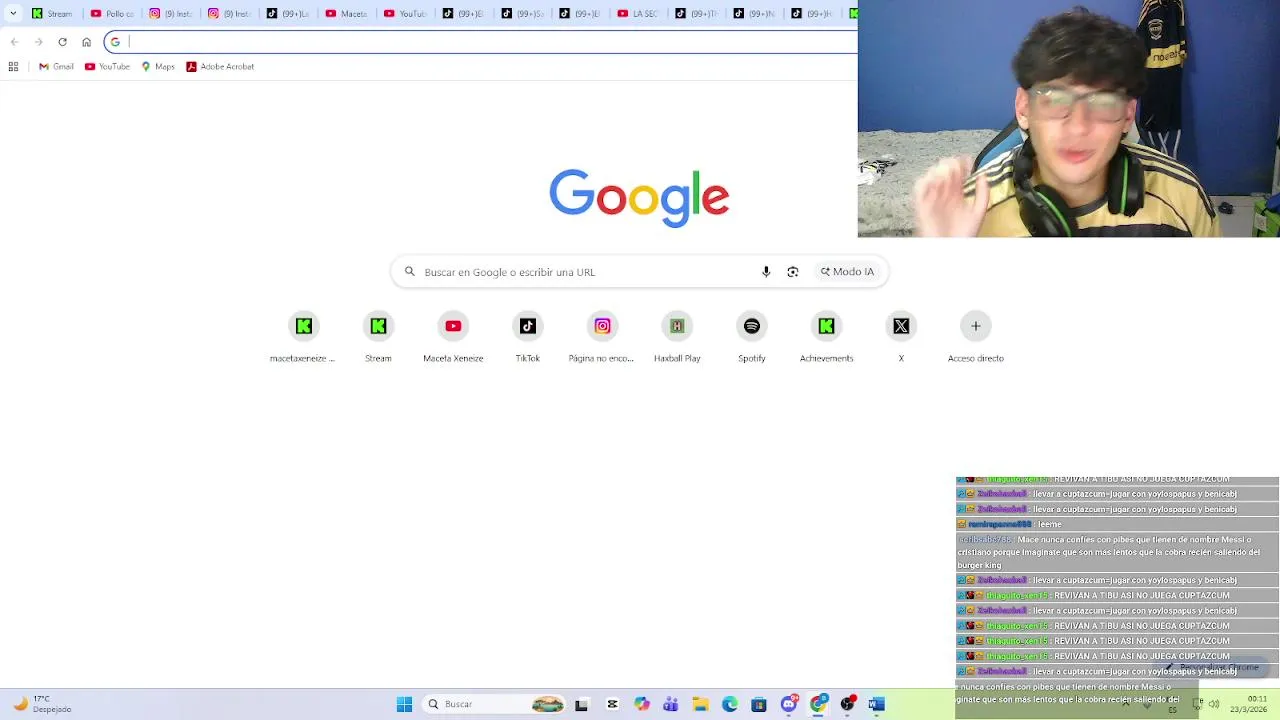
Task: Open the Gmail bookmark
Action: 56,67
